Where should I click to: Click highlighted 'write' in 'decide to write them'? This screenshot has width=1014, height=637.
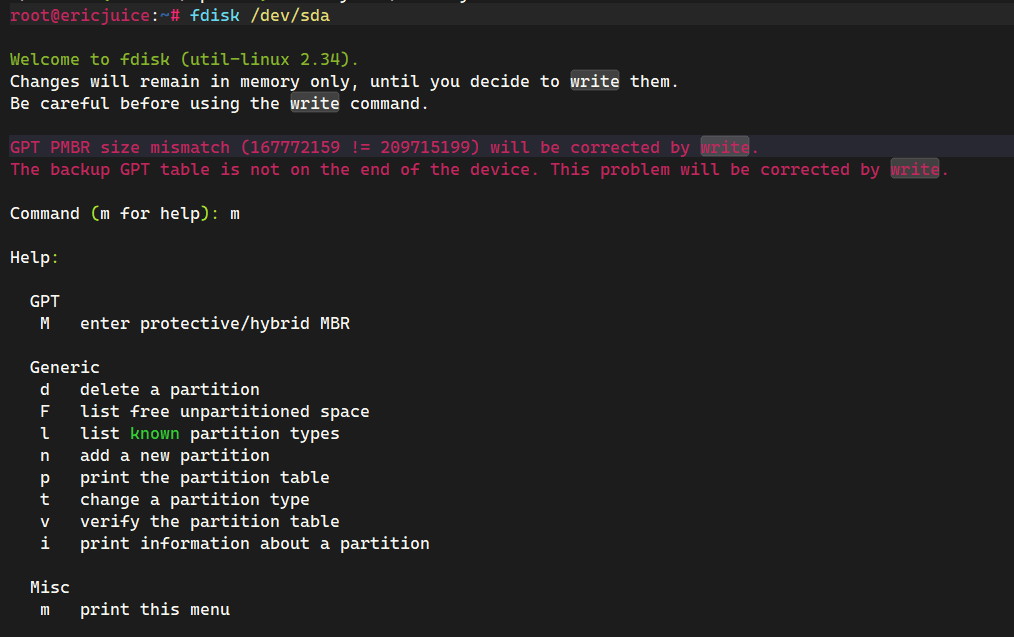[595, 81]
